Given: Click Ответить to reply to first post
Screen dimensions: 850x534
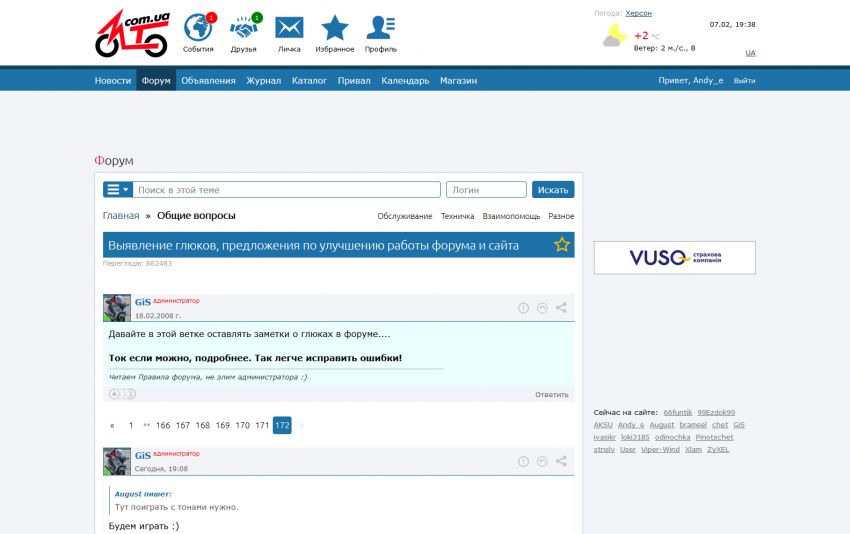Looking at the screenshot, I should click(551, 394).
